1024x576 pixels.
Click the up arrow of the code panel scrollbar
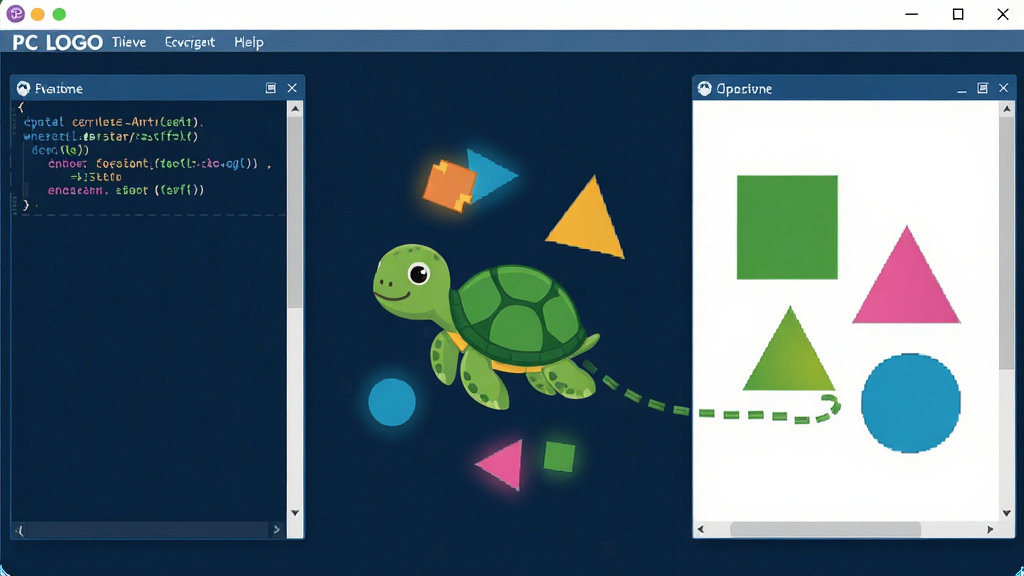click(x=295, y=109)
